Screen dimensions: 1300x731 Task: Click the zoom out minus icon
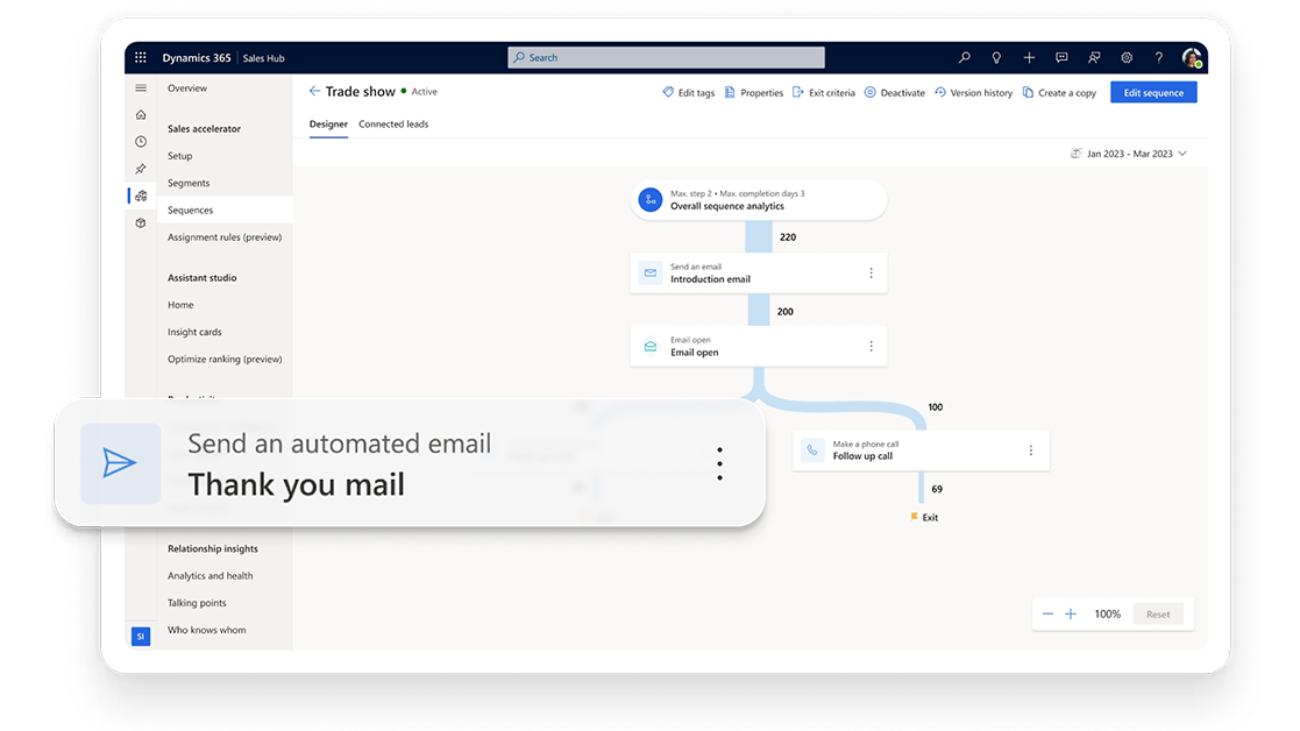point(1047,614)
